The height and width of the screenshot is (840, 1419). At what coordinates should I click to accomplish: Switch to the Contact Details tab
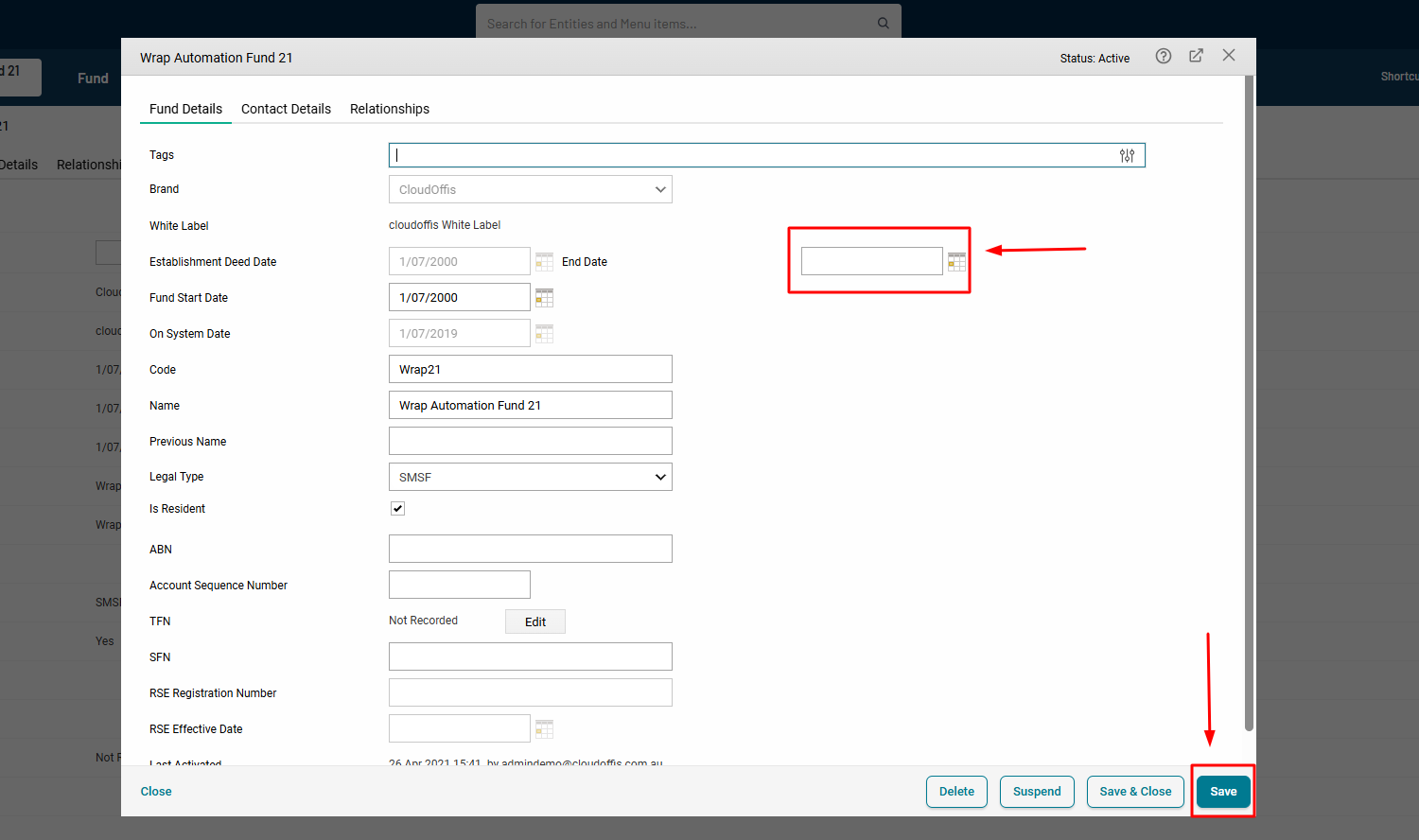pyautogui.click(x=286, y=109)
